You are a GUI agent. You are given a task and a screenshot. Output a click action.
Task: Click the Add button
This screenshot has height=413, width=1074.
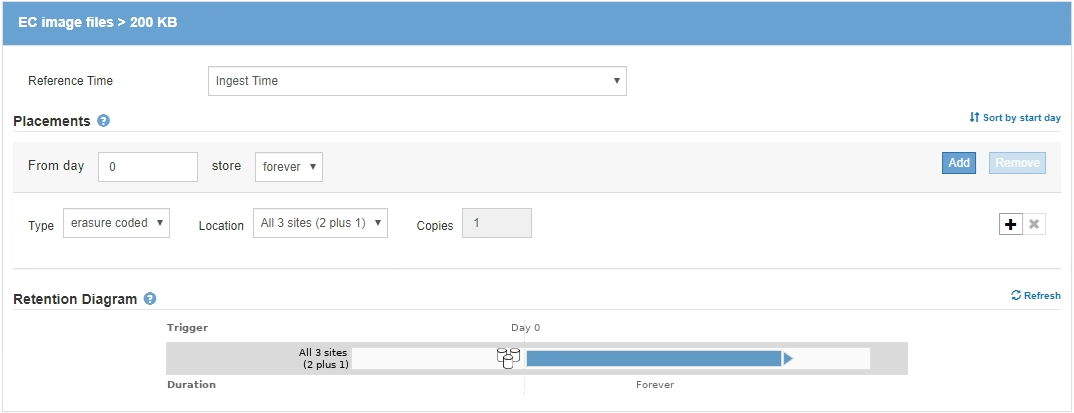point(959,163)
